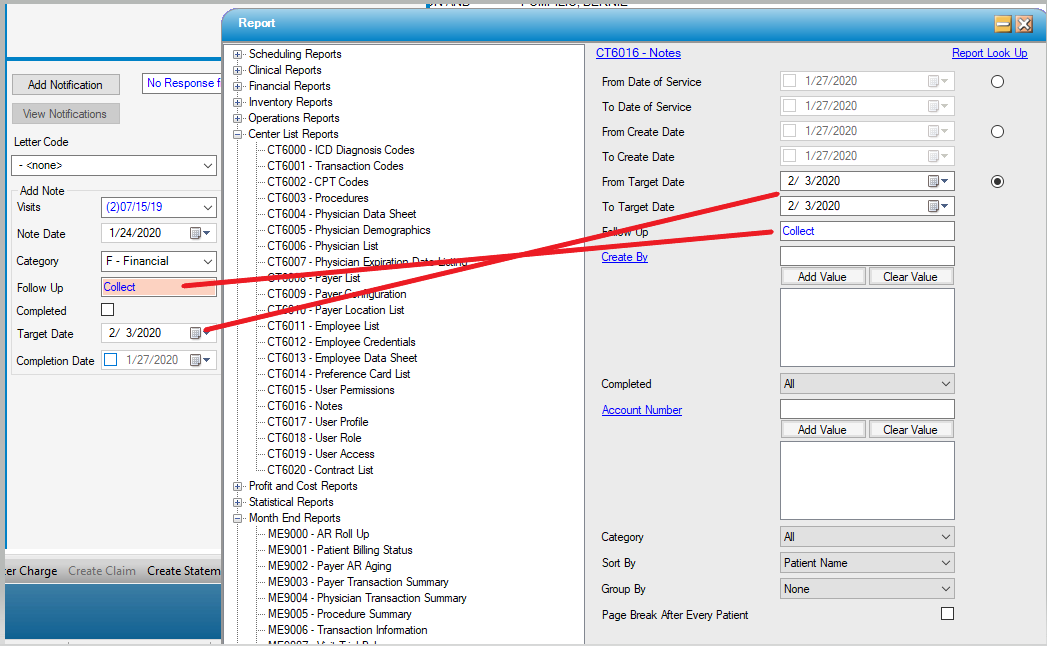
Task: Close the Report window
Action: tap(1024, 24)
